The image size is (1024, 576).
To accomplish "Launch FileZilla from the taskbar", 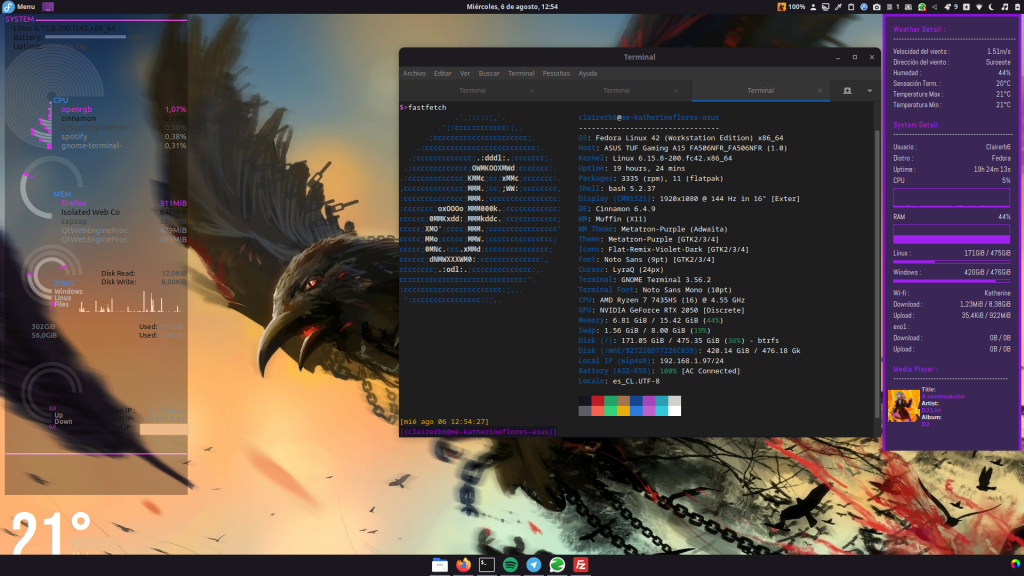I will pyautogui.click(x=581, y=565).
